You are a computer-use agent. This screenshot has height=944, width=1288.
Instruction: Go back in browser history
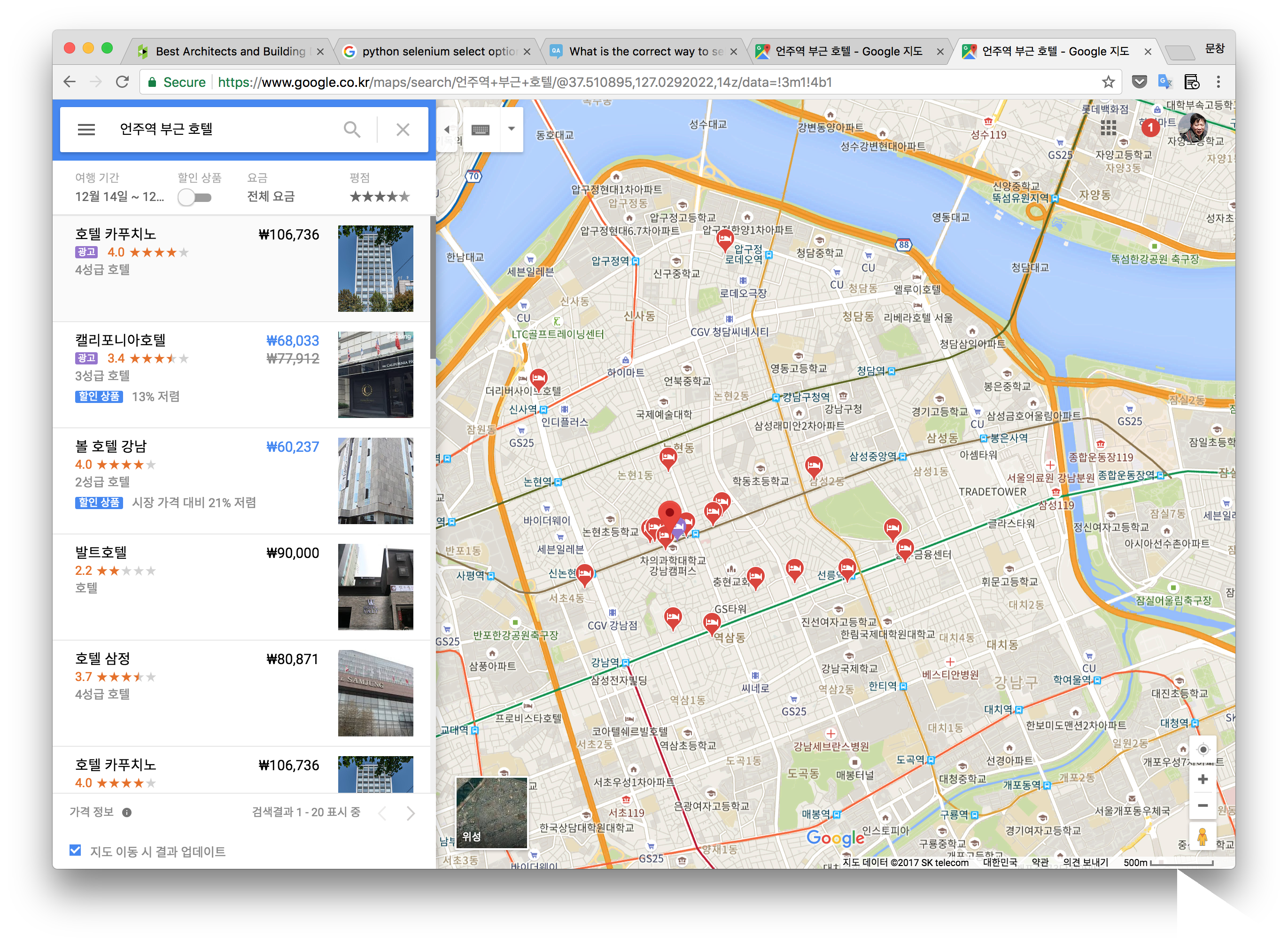point(69,82)
